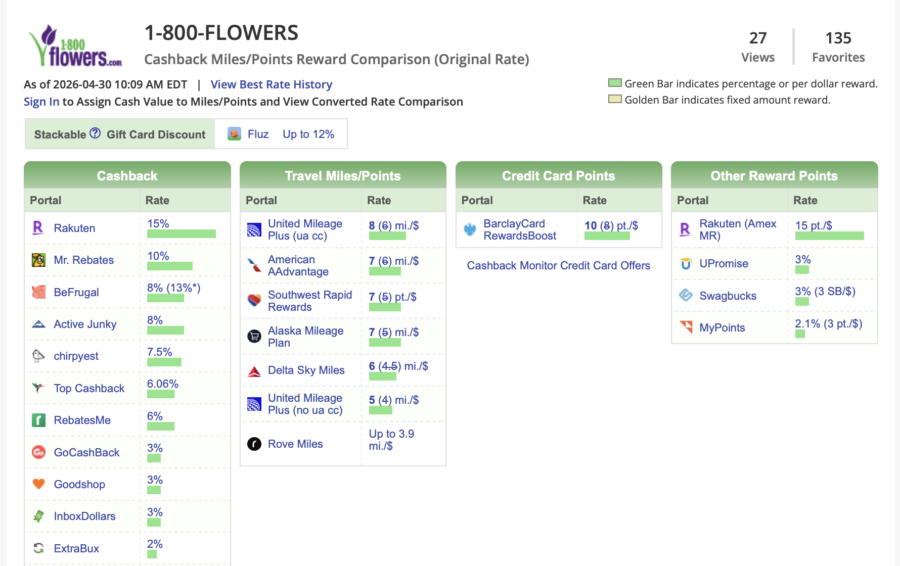Click the 8% (13%*) BeFrugal rate
The image size is (900, 566).
point(174,288)
